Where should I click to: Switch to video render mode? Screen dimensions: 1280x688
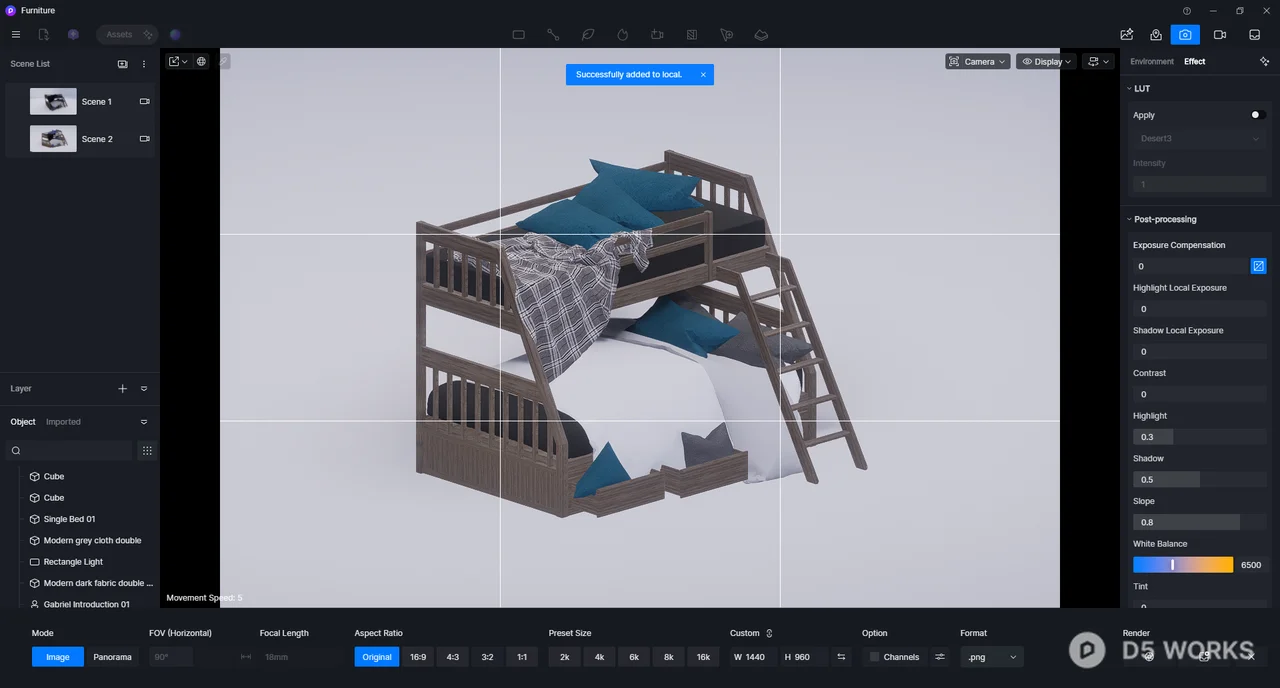pyautogui.click(x=1220, y=34)
